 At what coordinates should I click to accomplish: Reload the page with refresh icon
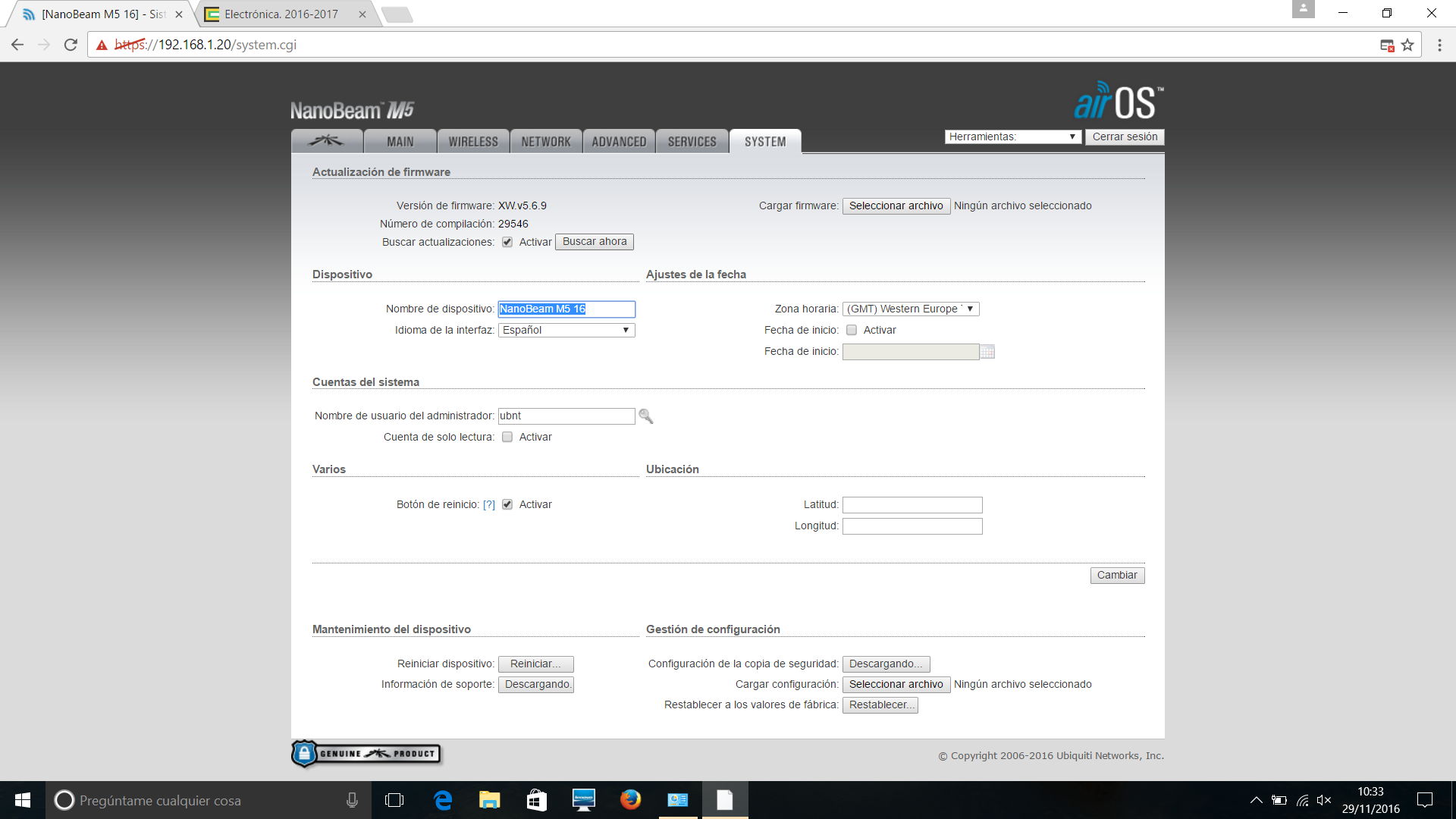coord(71,45)
